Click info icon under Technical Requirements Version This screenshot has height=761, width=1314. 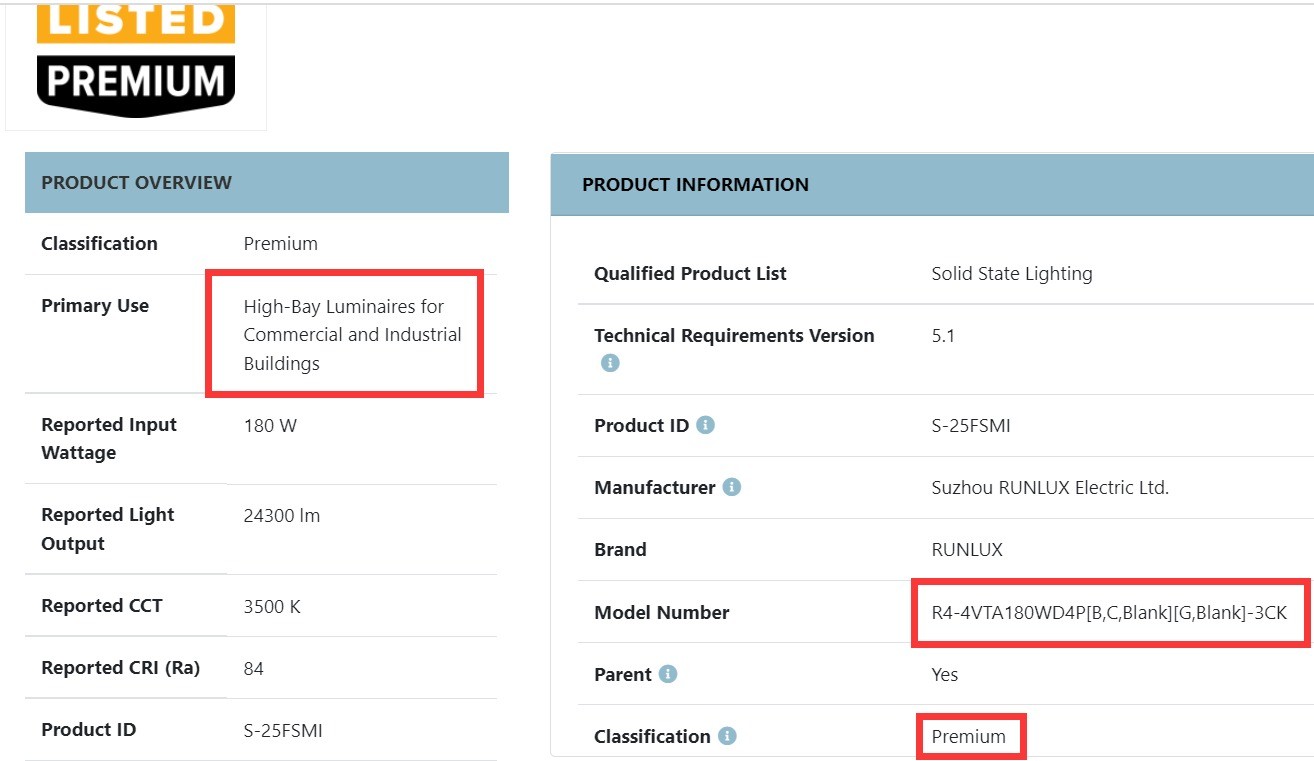(x=610, y=364)
